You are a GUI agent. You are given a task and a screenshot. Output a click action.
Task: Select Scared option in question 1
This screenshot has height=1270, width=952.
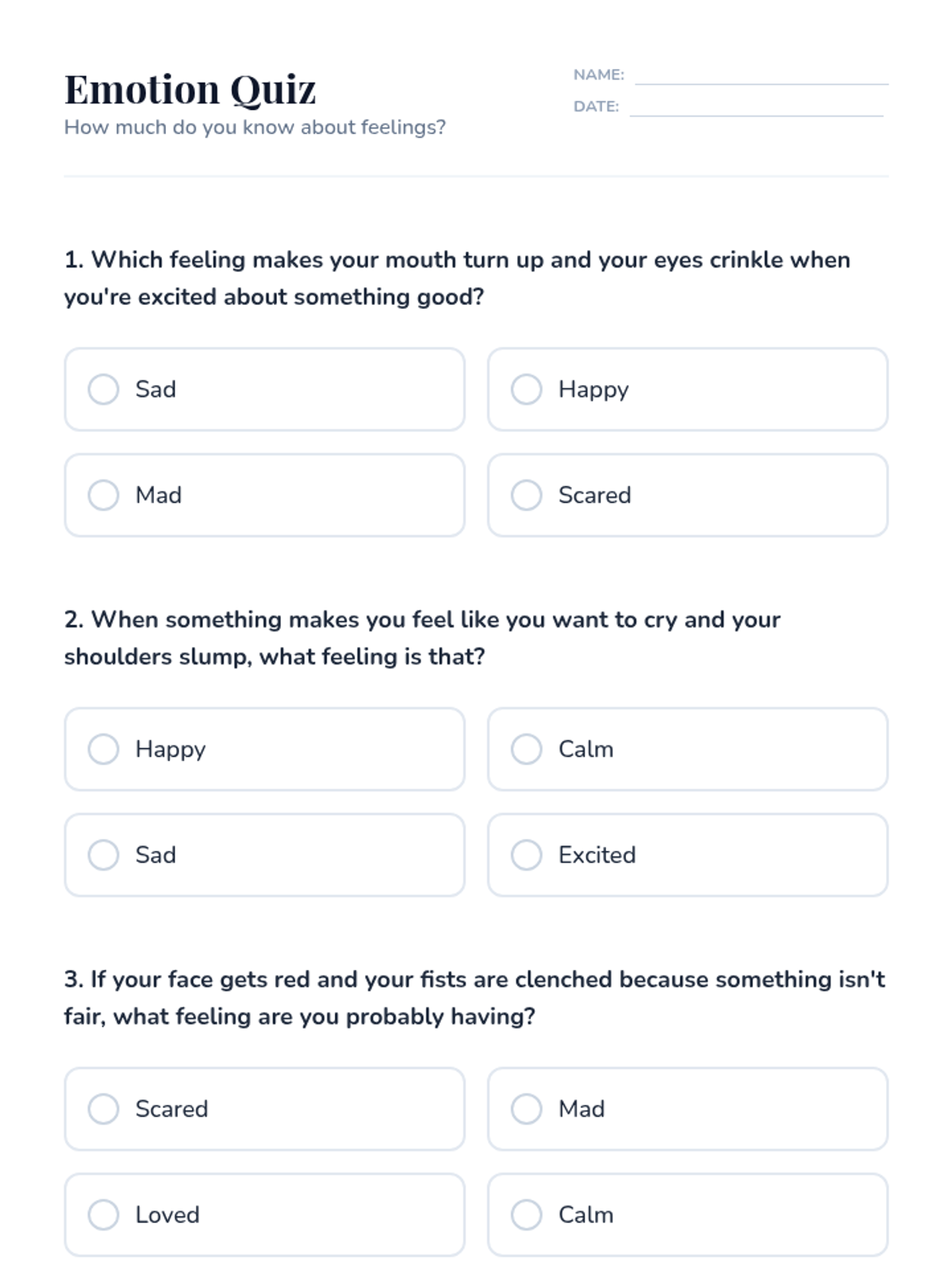click(526, 495)
